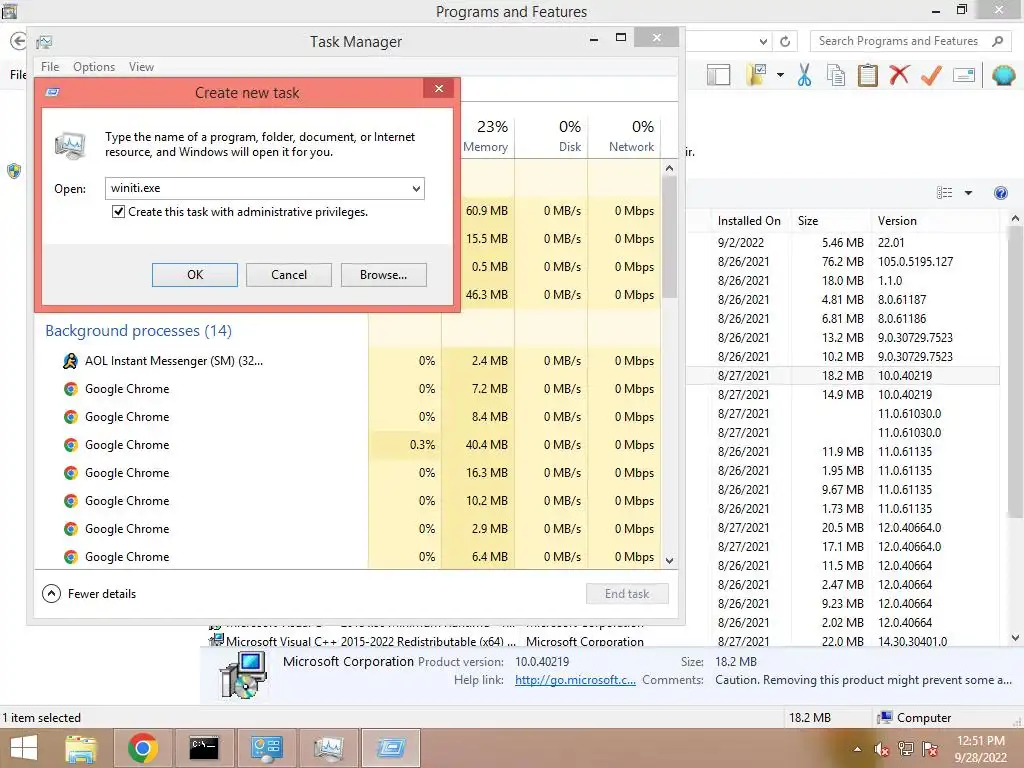Viewport: 1024px width, 768px height.
Task: Sort by Network column in Task Manager
Action: [624, 136]
